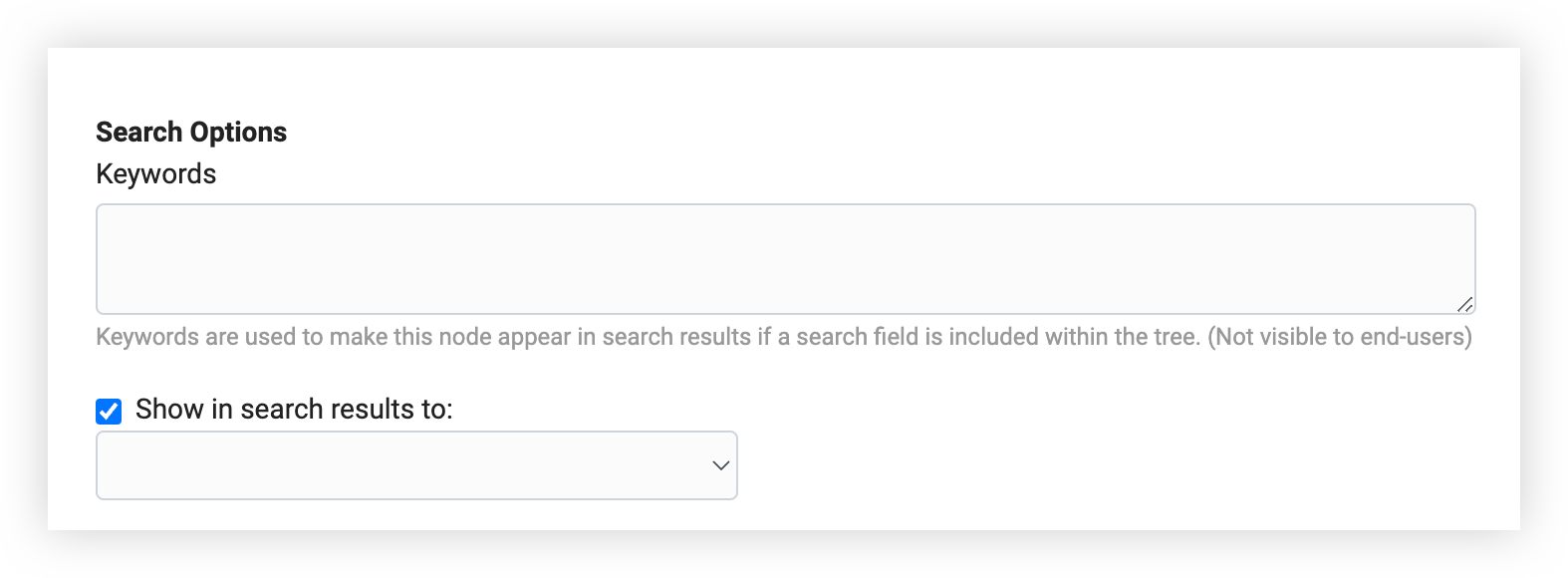The image size is (1568, 578).
Task: Click the down-arrow icon in the select field
Action: coord(721,465)
